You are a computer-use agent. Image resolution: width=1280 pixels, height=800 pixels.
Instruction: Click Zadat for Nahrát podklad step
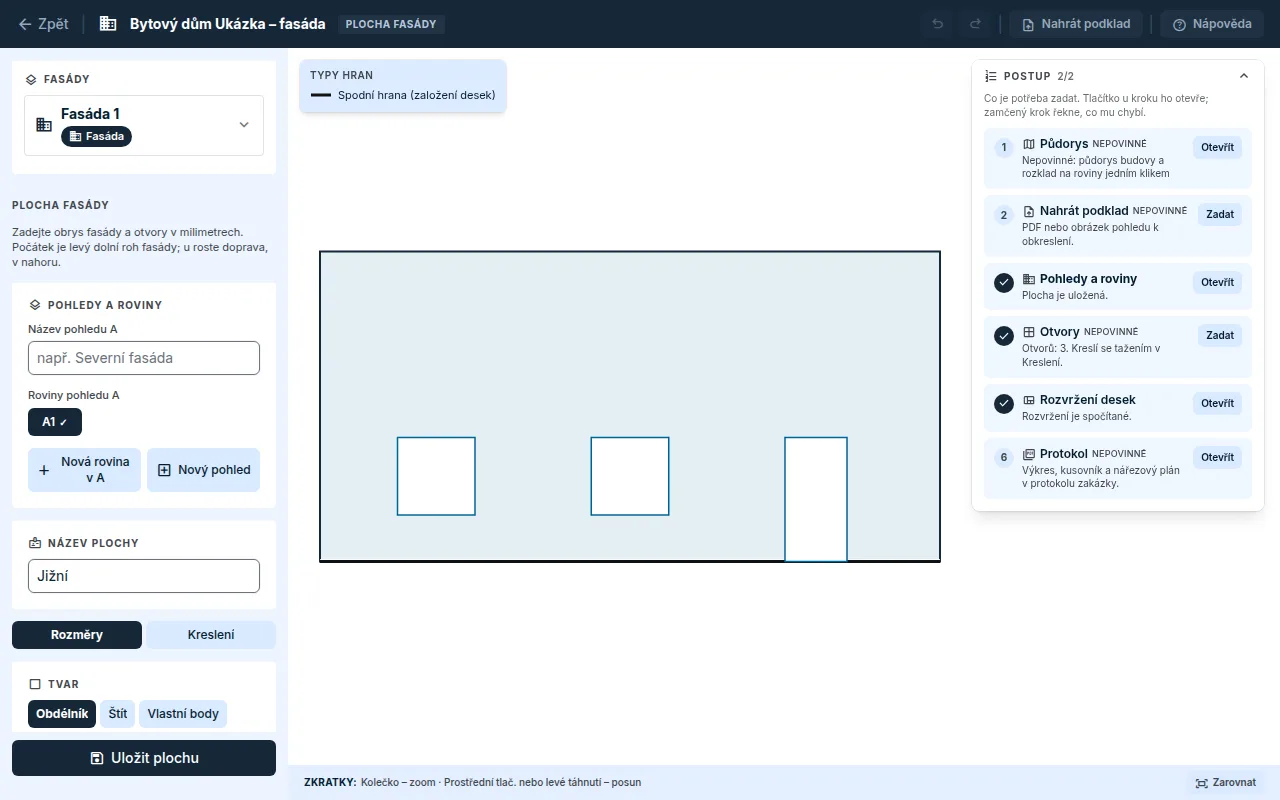pyautogui.click(x=1220, y=214)
